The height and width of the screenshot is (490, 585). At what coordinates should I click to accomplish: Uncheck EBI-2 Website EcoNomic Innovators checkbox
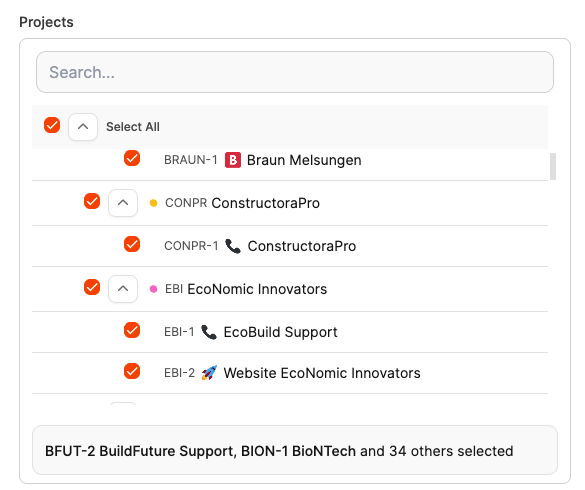(132, 371)
